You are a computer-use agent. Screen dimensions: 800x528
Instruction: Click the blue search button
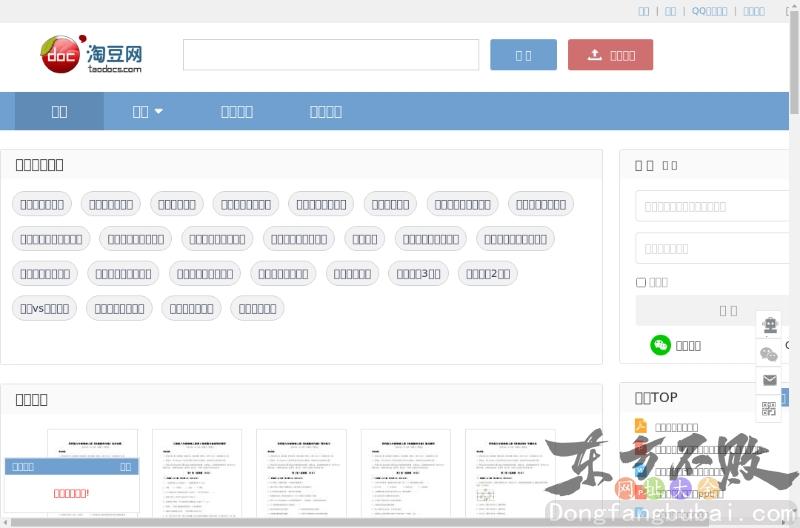pos(523,55)
